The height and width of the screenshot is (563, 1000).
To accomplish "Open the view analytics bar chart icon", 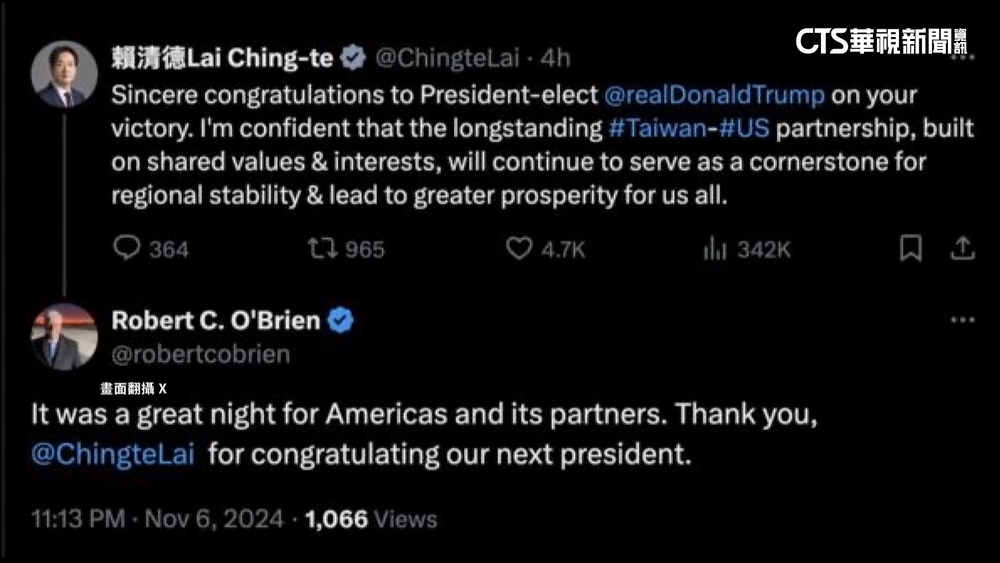I will tap(714, 248).
